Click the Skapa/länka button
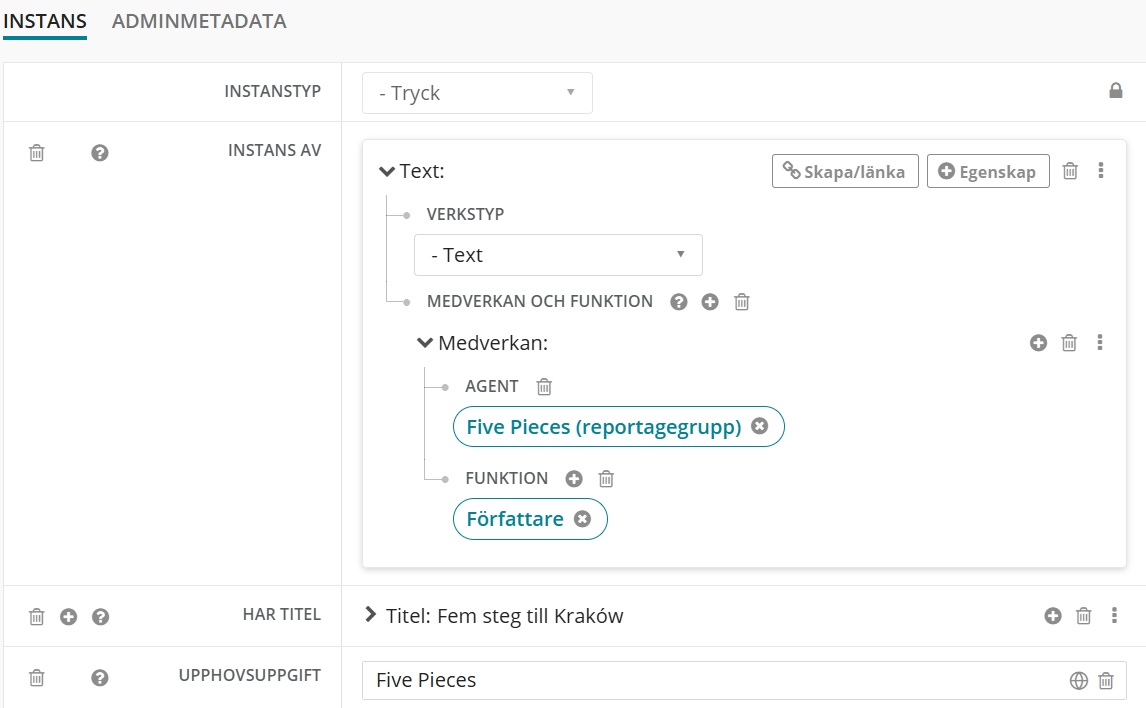 tap(845, 171)
